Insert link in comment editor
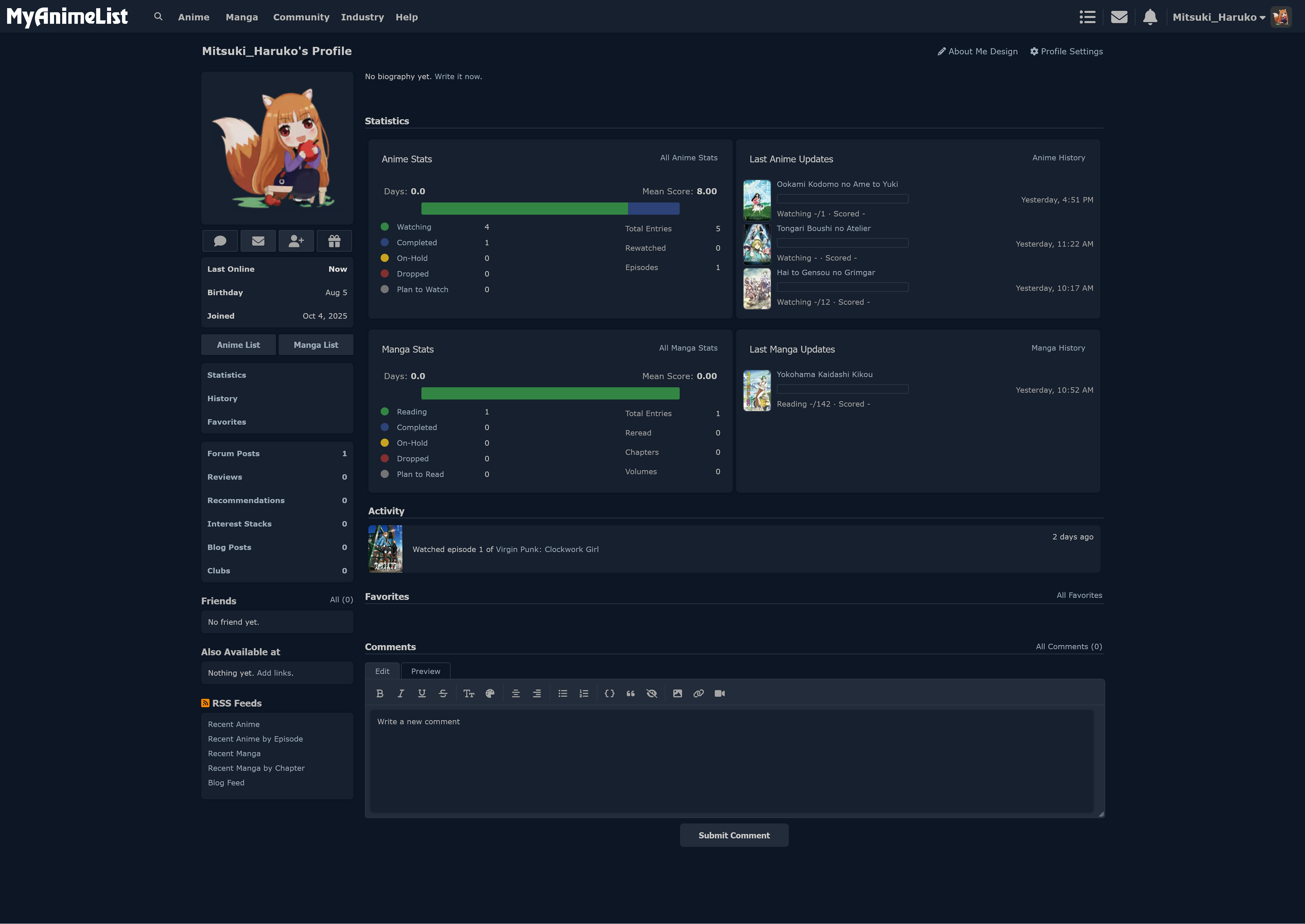 698,693
